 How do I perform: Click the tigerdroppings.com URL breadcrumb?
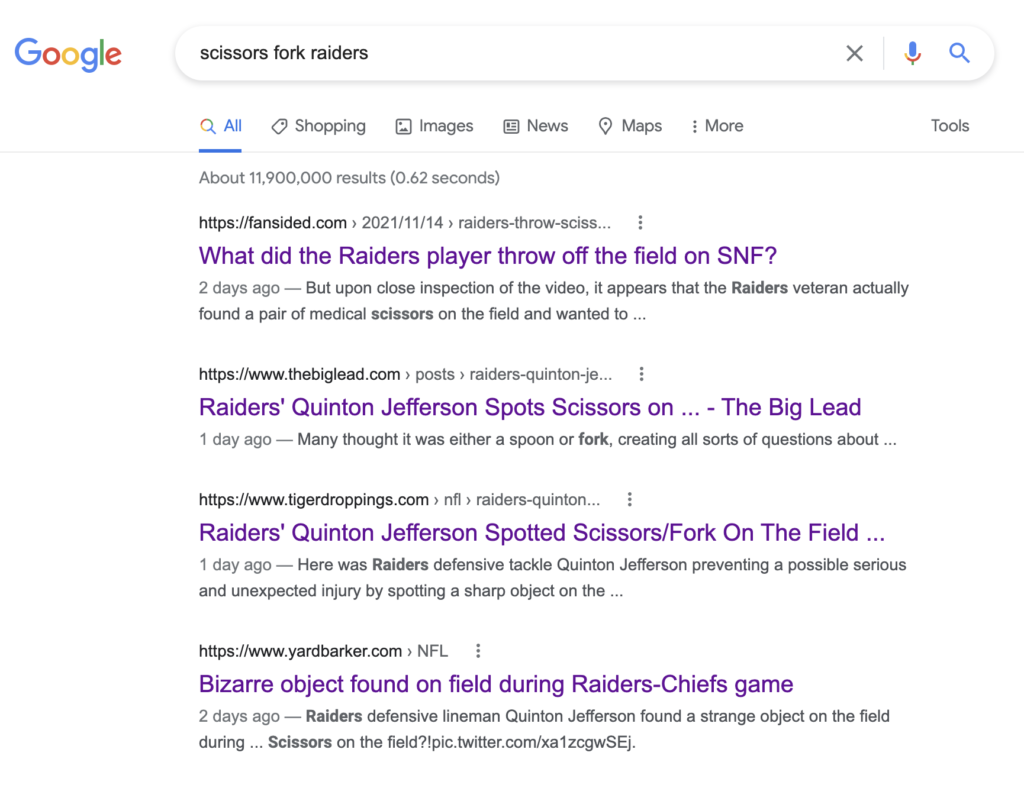click(399, 500)
